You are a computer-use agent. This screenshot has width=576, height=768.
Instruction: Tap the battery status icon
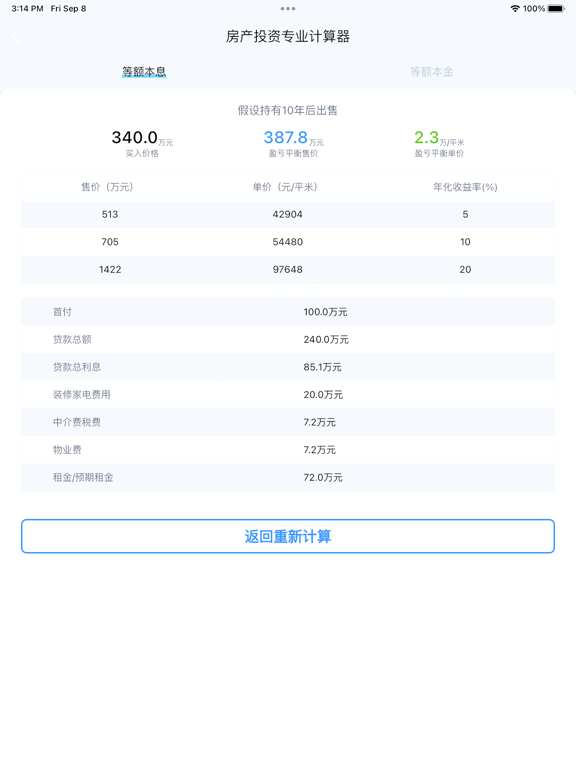tap(556, 8)
